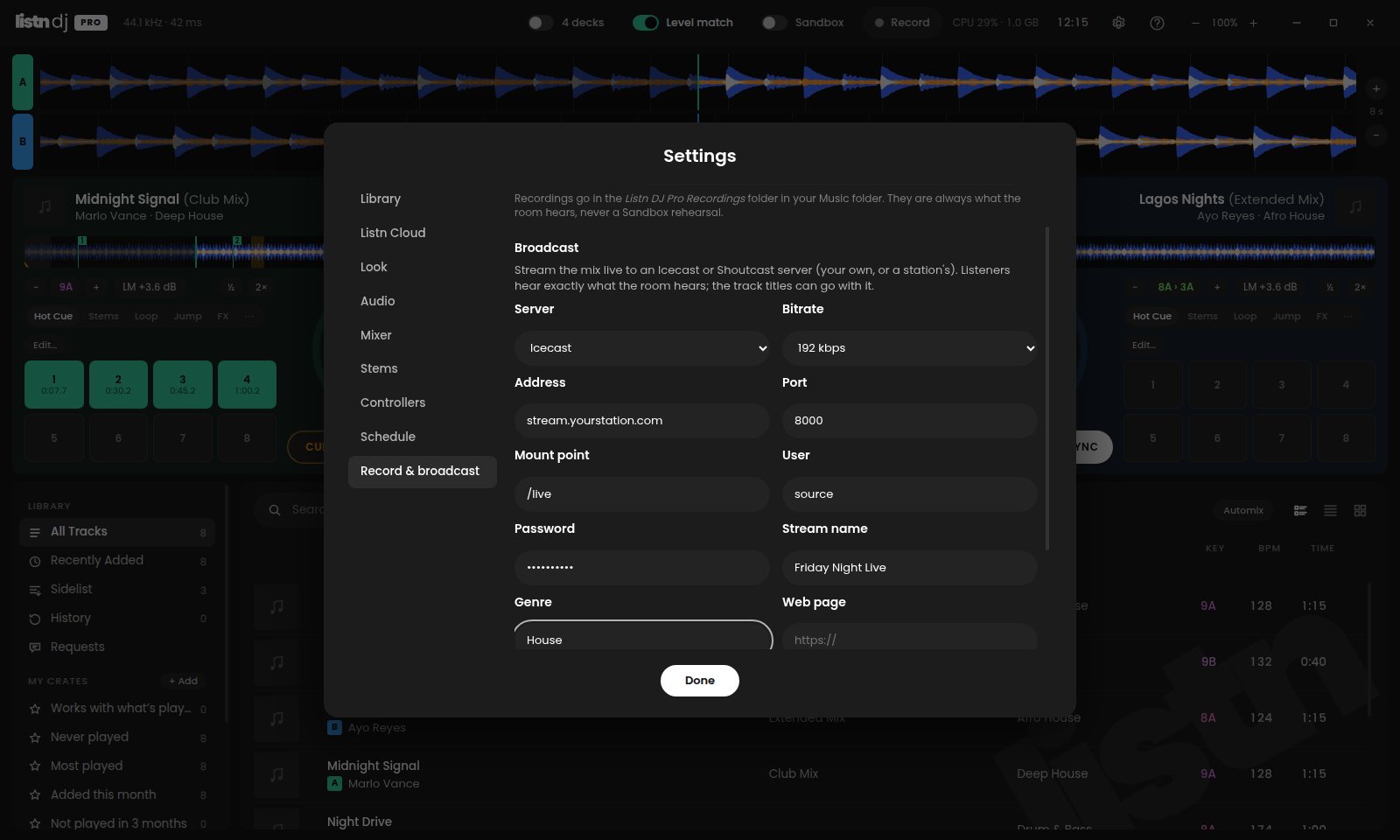Image resolution: width=1400 pixels, height=840 pixels.
Task: Open the Library settings tab
Action: tap(423, 199)
